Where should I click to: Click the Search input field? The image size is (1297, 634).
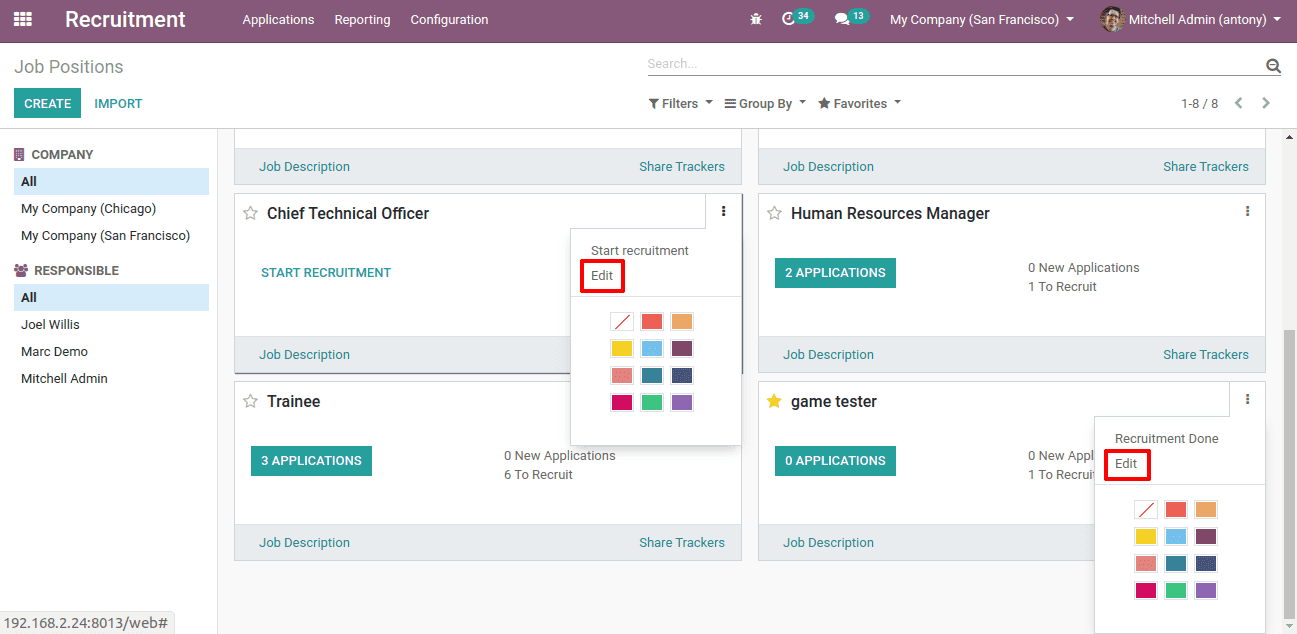(955, 64)
